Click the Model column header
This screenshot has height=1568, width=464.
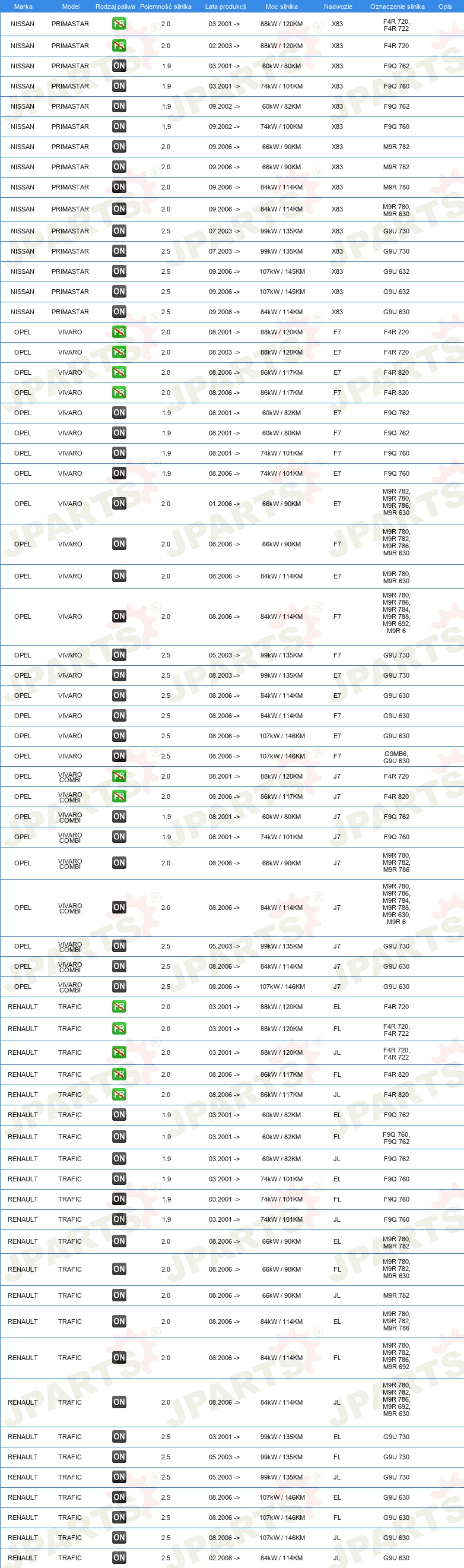click(71, 7)
